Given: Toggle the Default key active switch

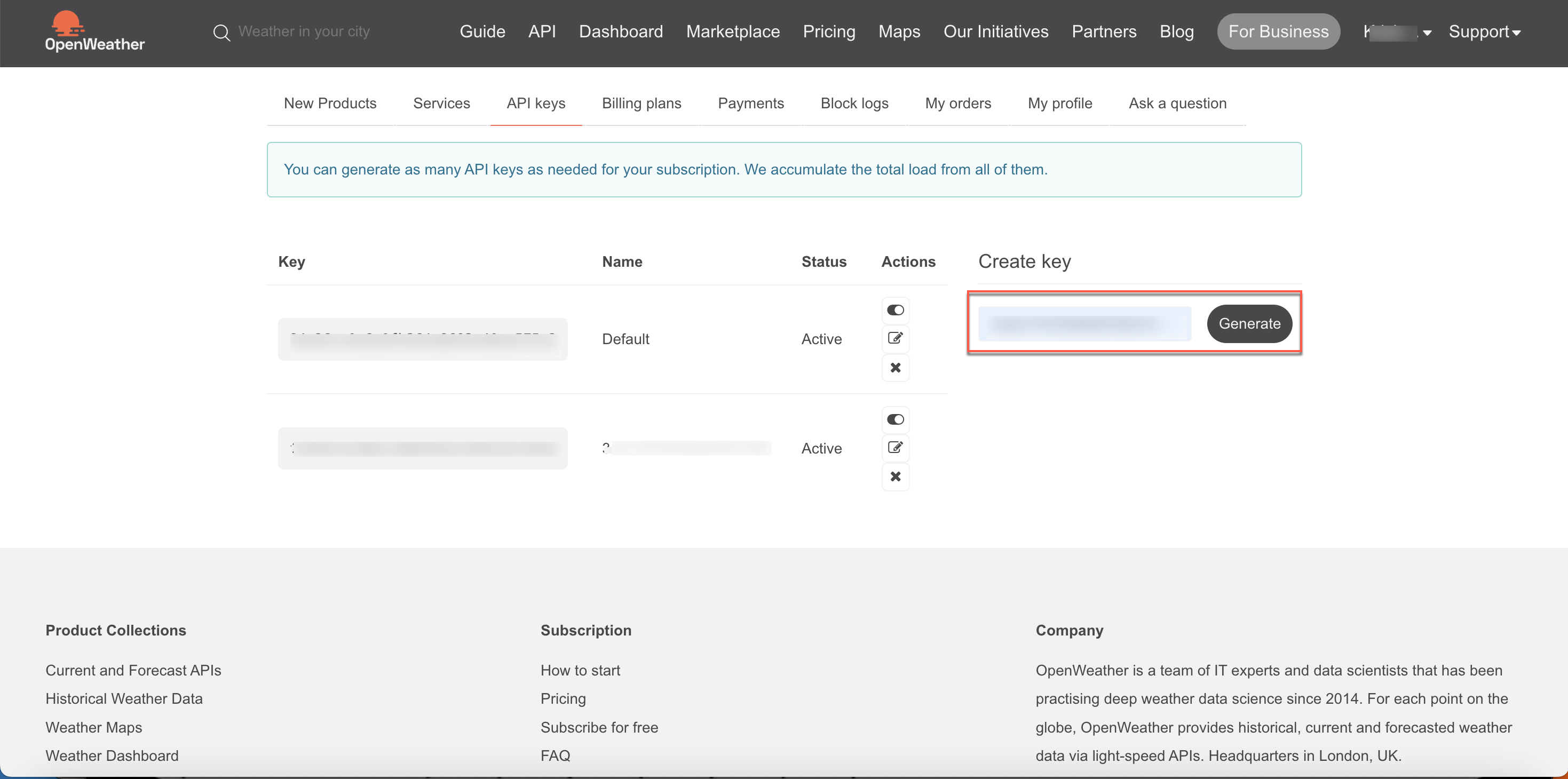Looking at the screenshot, I should tap(896, 311).
